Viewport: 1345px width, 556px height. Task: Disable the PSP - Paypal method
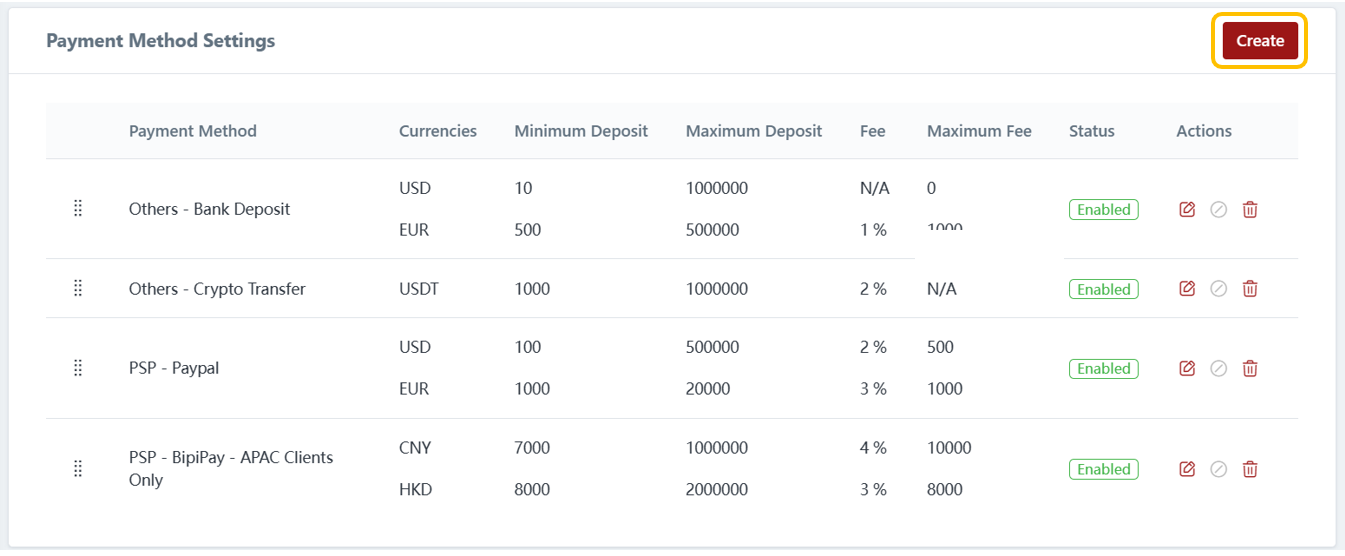pyautogui.click(x=1218, y=368)
